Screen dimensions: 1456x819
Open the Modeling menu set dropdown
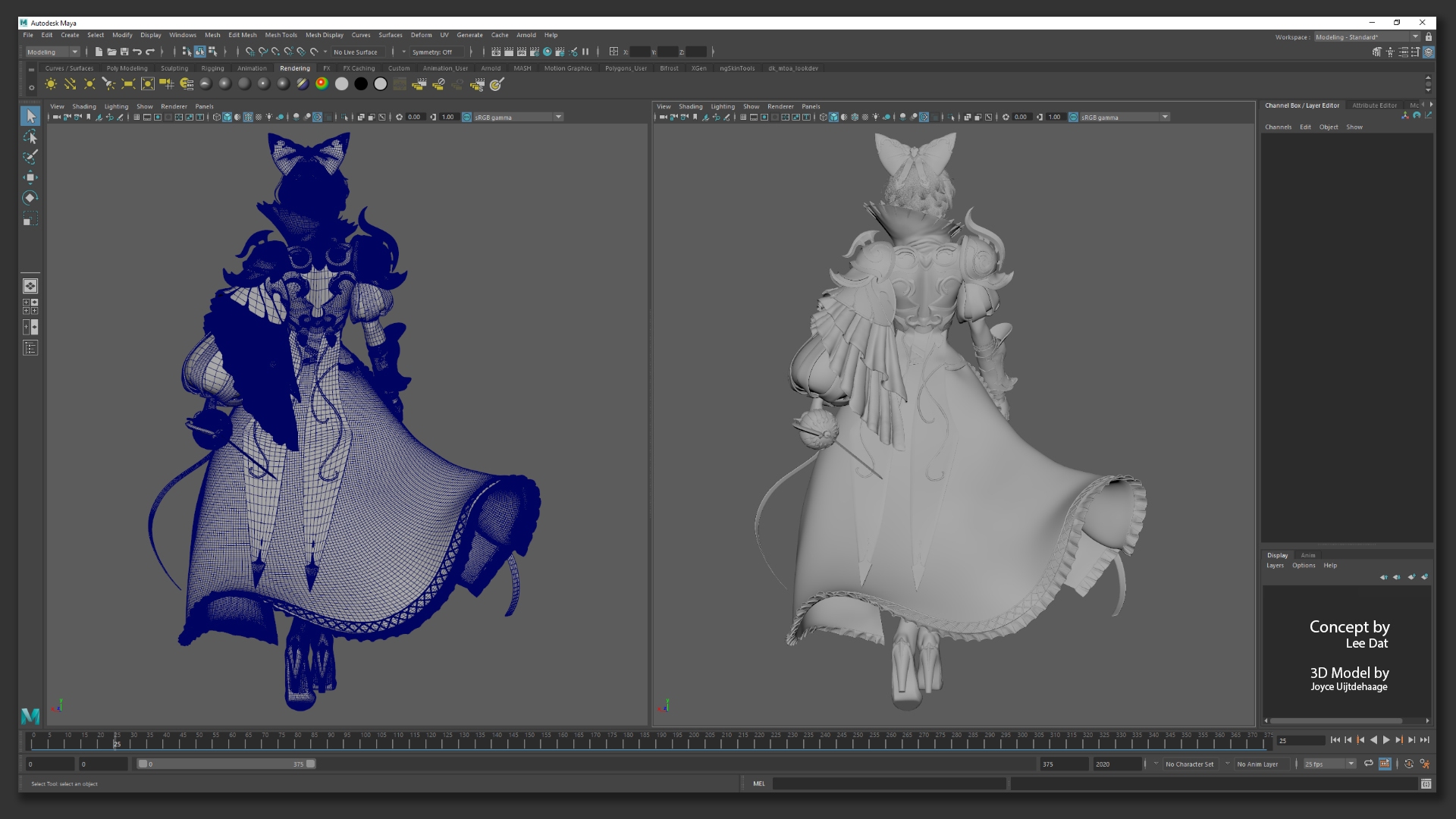52,52
